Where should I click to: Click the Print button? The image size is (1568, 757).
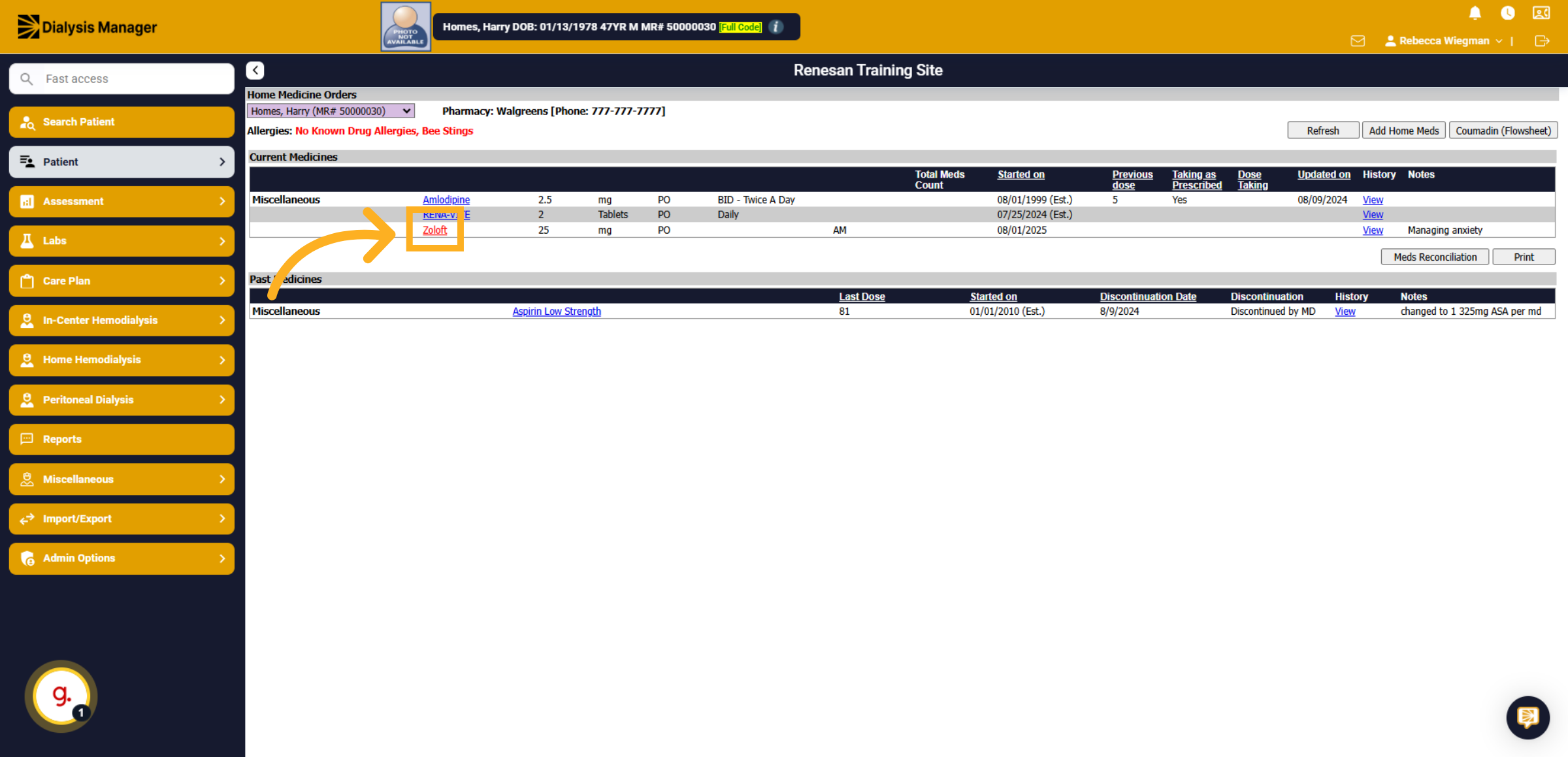(x=1524, y=257)
